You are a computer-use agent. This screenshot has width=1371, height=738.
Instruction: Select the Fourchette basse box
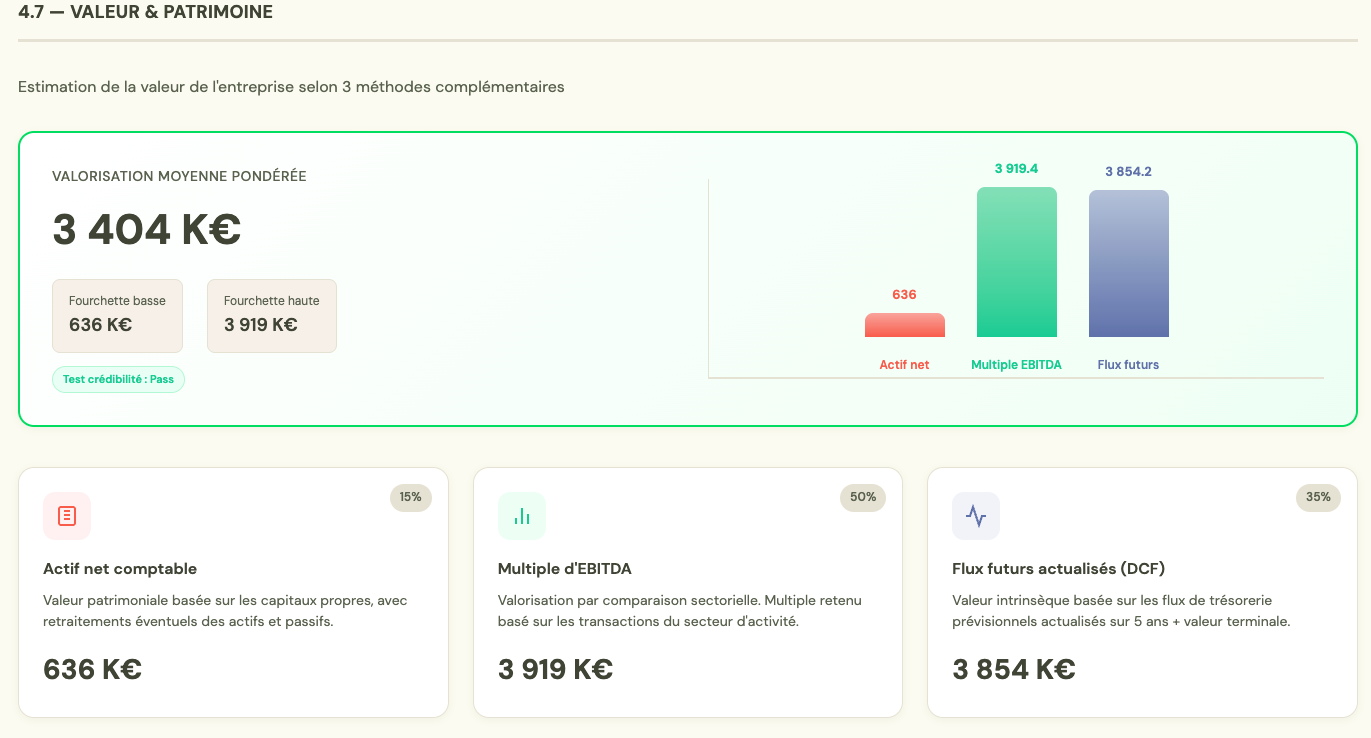pos(117,316)
